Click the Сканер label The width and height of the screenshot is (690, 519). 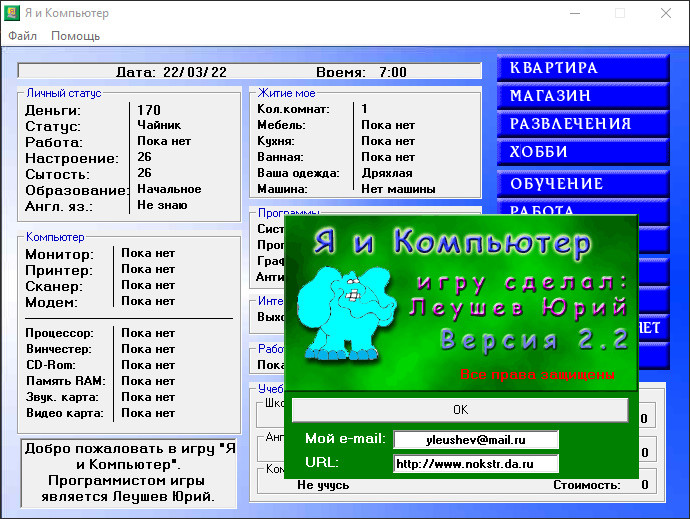[54, 286]
